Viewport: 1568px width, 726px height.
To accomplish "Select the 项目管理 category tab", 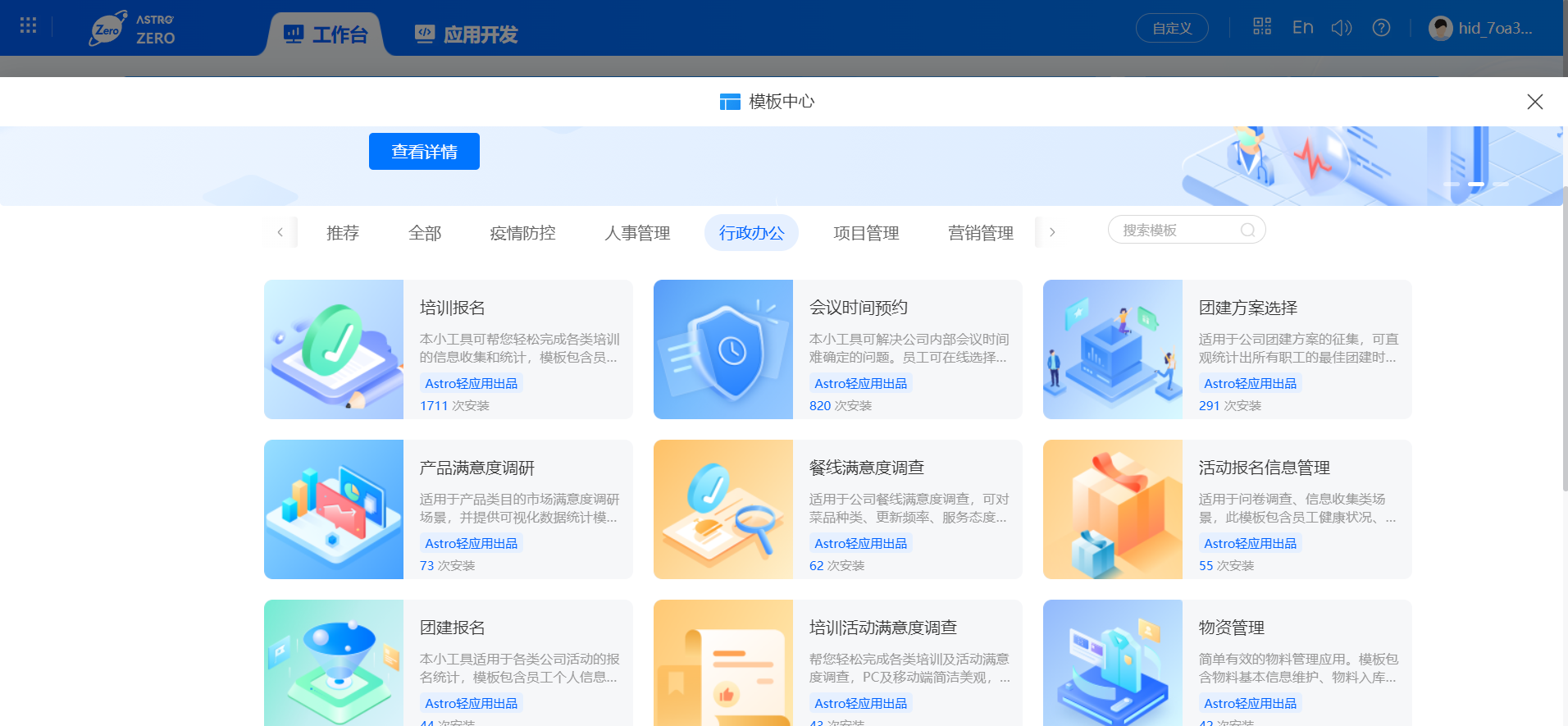I will (866, 233).
